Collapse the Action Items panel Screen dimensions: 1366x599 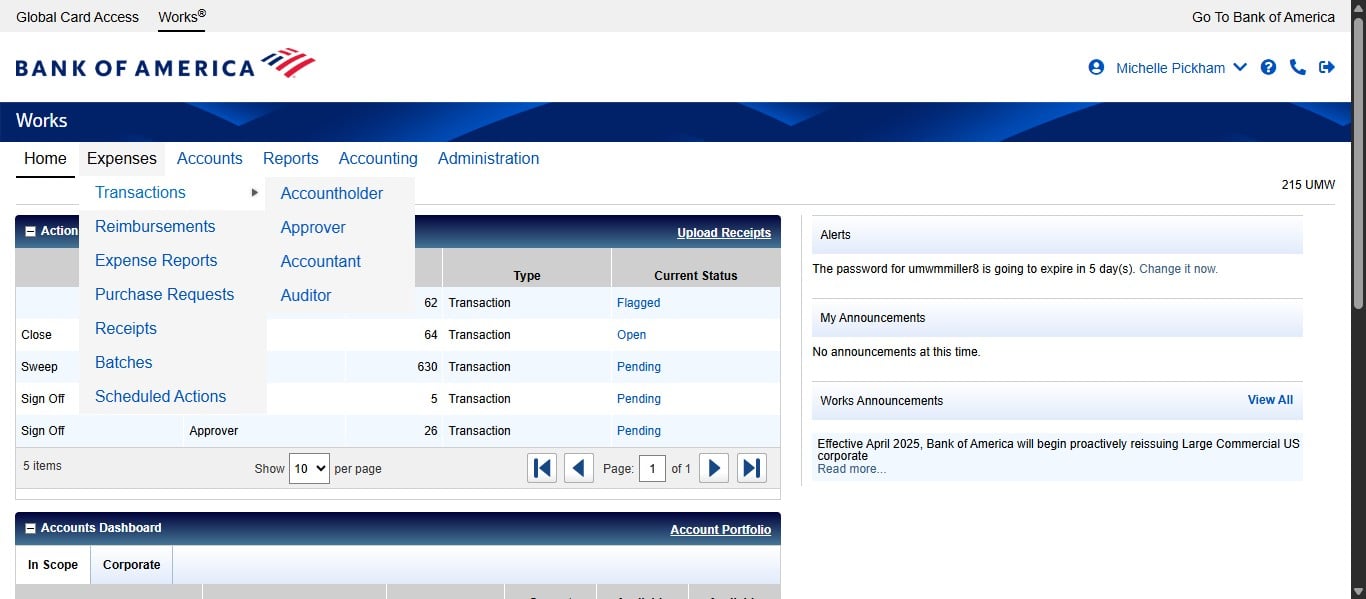pyautogui.click(x=30, y=232)
